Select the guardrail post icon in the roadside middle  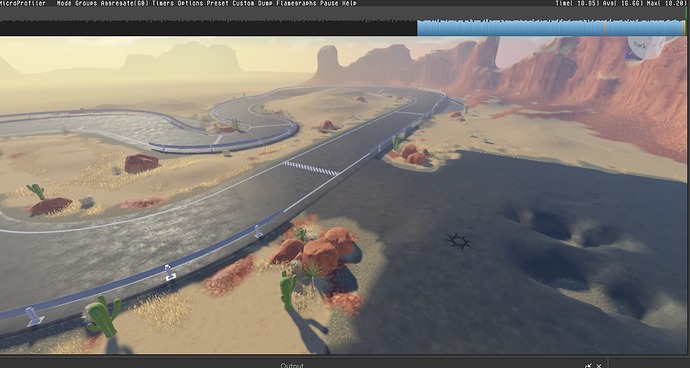point(170,272)
